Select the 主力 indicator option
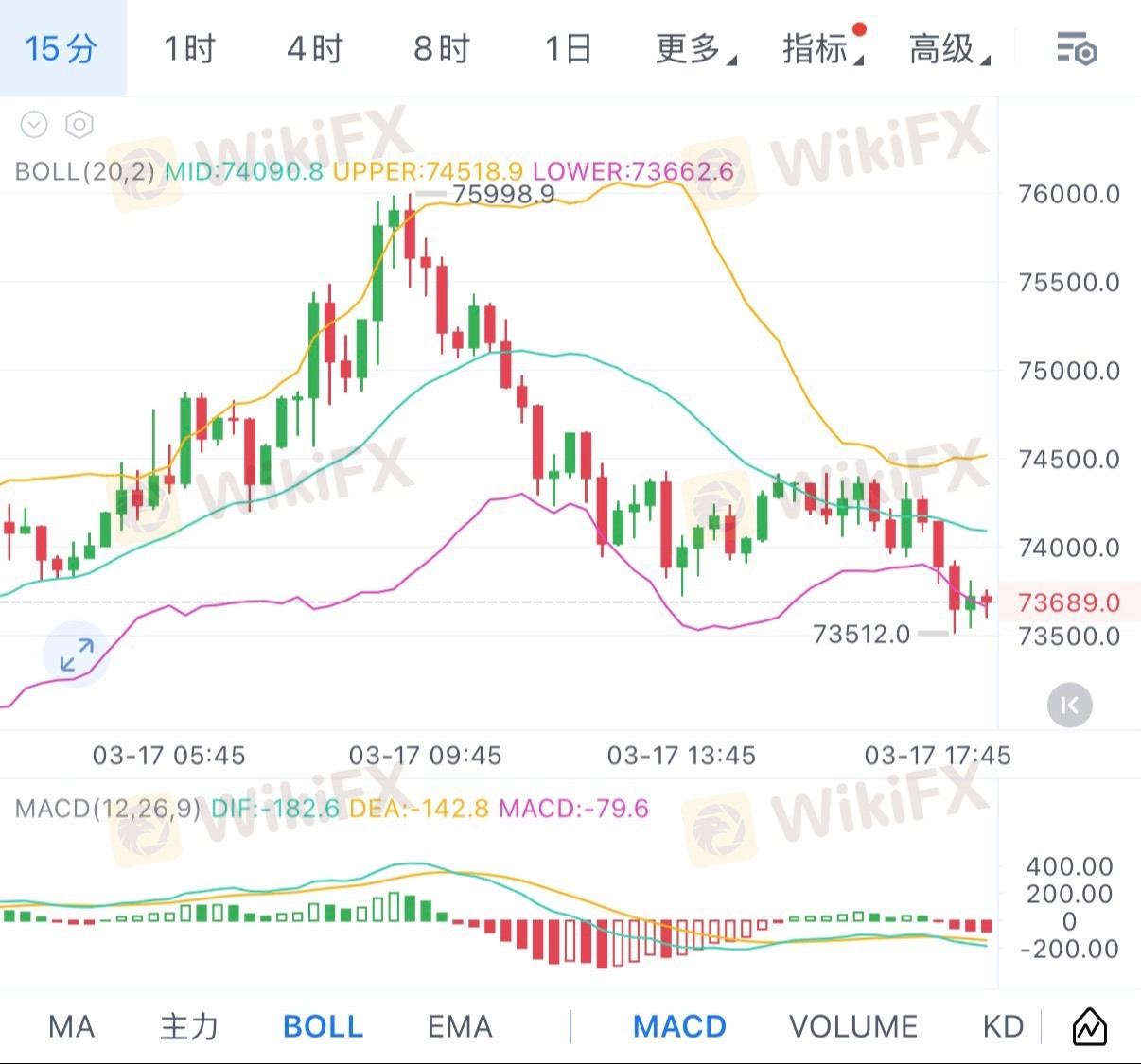This screenshot has height=1064, width=1141. (x=189, y=1026)
